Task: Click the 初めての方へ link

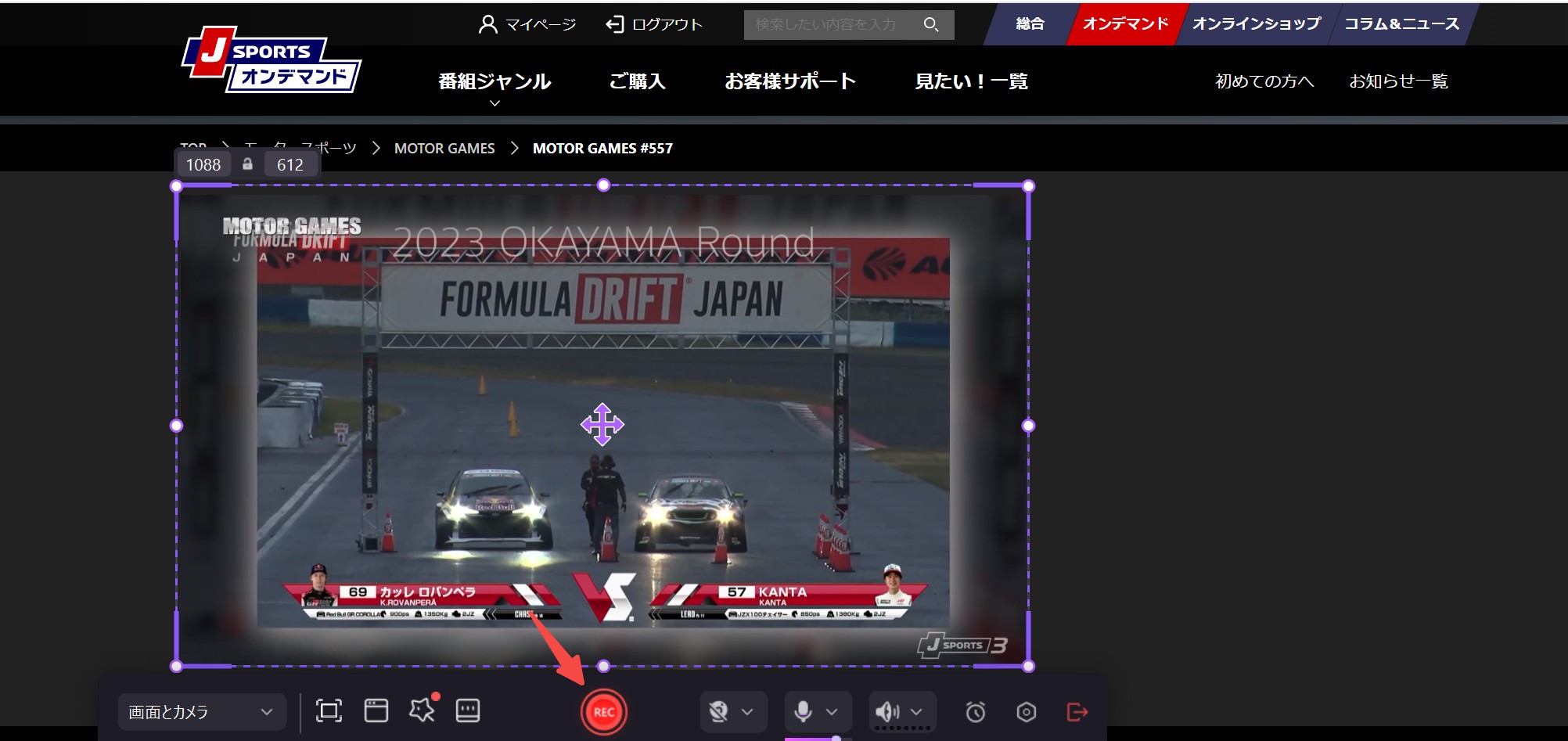Action: tap(1264, 81)
